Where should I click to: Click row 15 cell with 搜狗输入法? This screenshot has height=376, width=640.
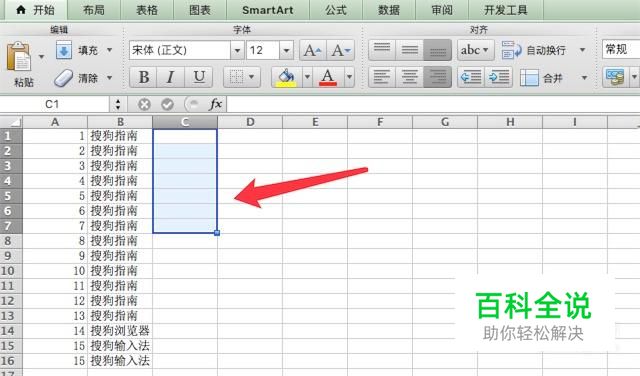click(x=120, y=346)
